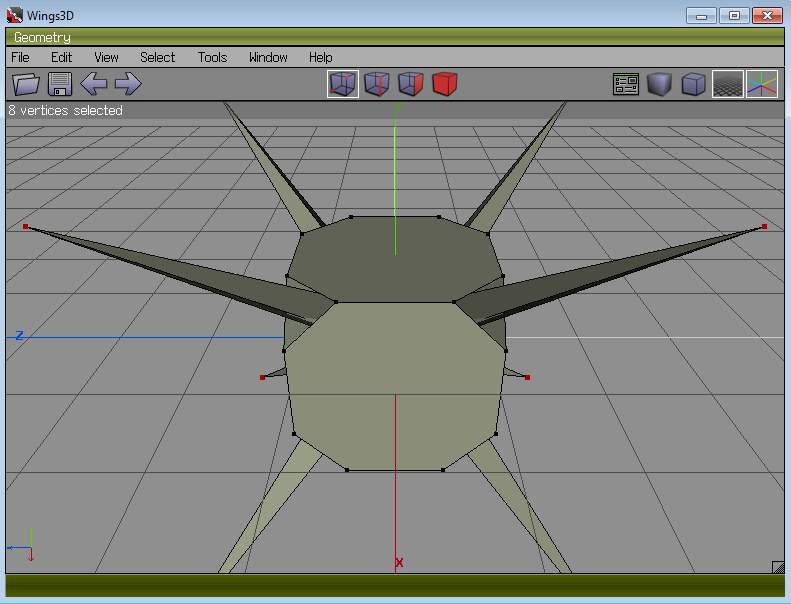The height and width of the screenshot is (604, 791).
Task: Switch to face selection mode cube
Action: tap(411, 84)
